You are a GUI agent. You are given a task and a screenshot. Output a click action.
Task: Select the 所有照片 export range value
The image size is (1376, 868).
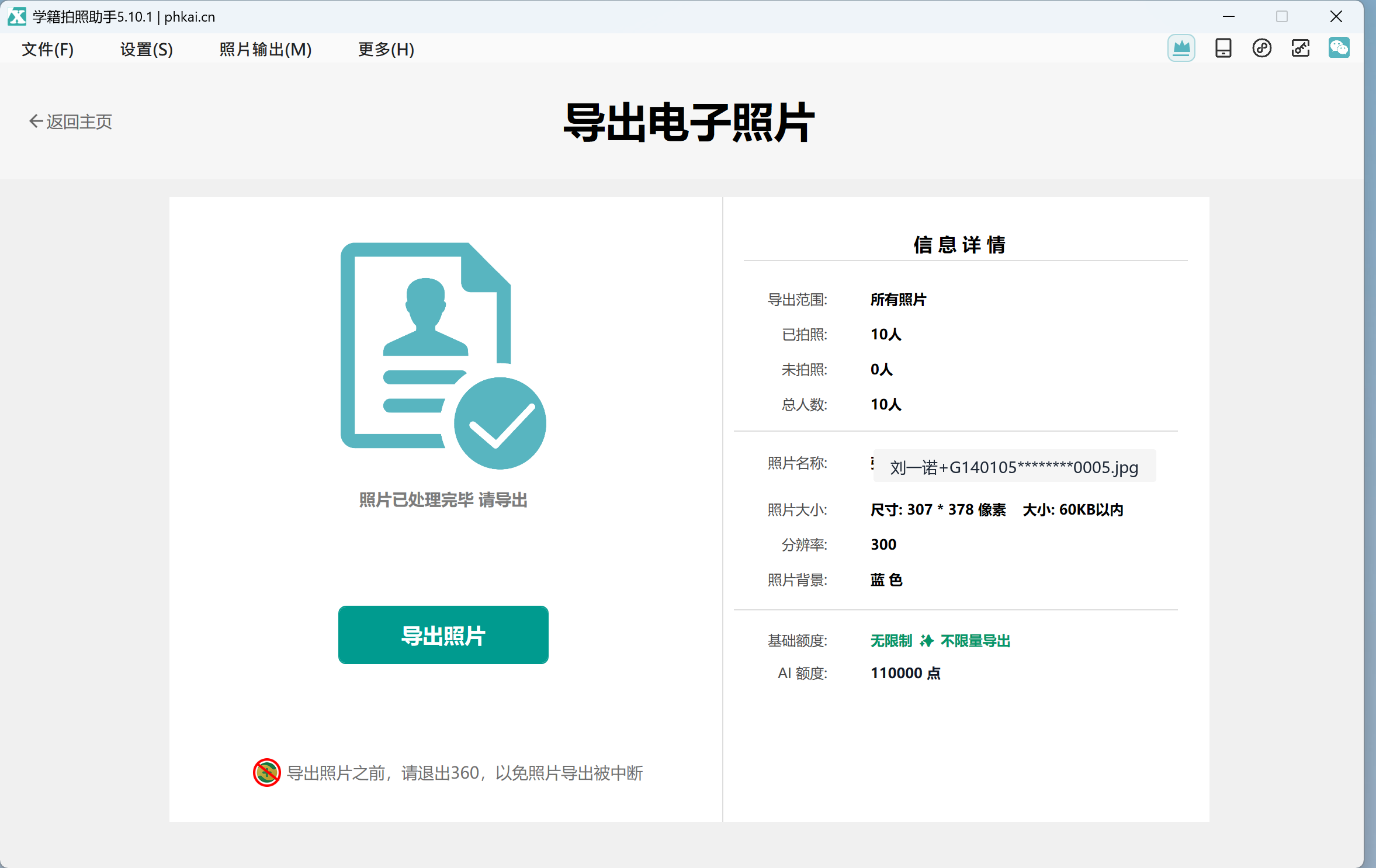pos(898,300)
